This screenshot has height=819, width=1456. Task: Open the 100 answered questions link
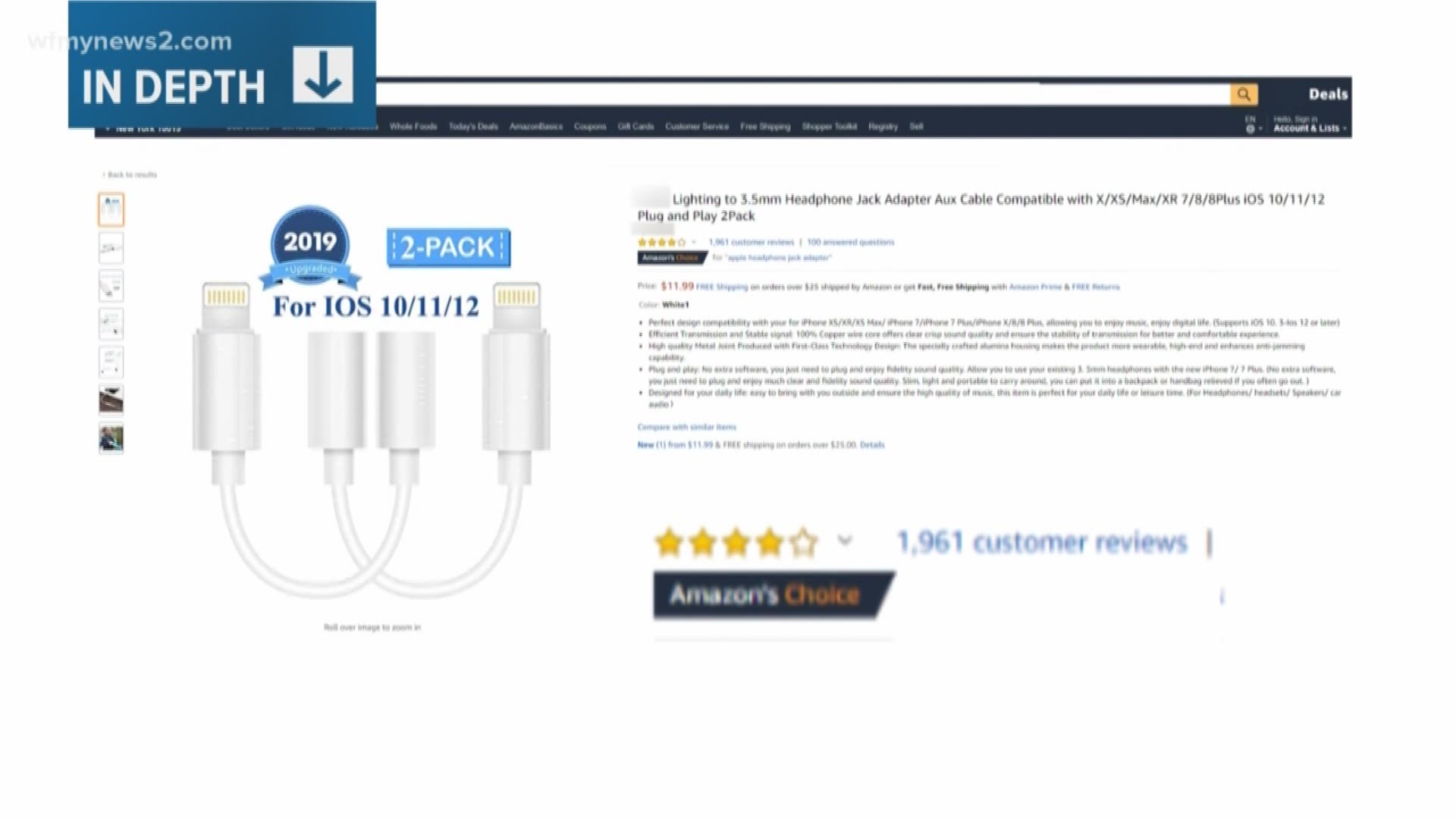pyautogui.click(x=850, y=243)
